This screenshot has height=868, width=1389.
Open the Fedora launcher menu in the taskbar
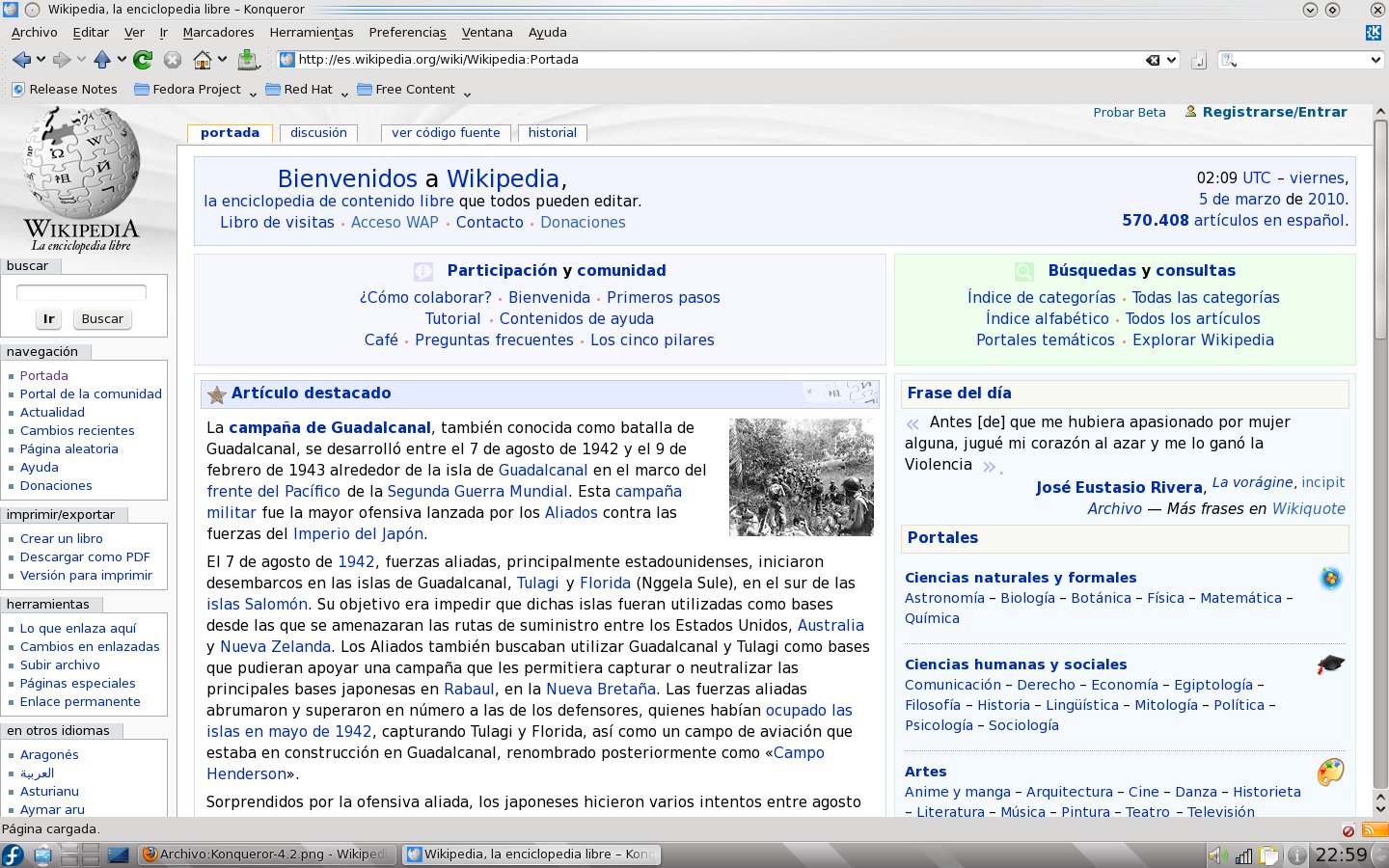13,854
